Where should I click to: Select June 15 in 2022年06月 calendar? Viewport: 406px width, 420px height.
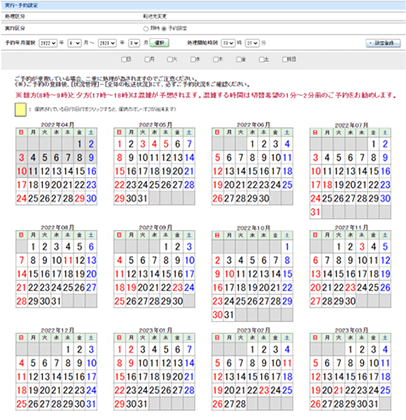pos(252,171)
